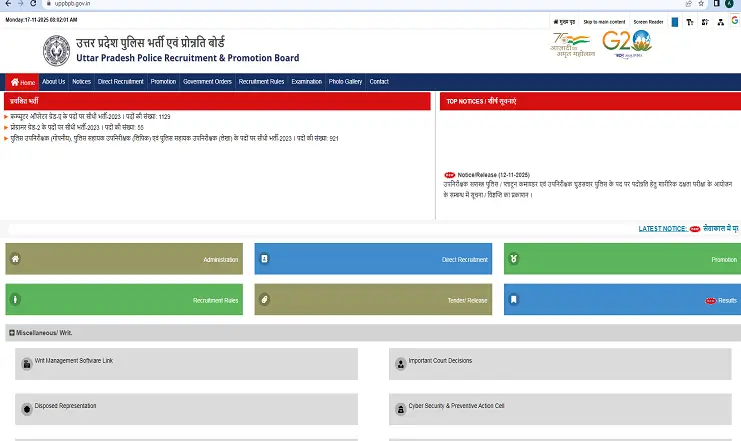
Task: Bookmark this page with star icon
Action: tap(701, 3)
